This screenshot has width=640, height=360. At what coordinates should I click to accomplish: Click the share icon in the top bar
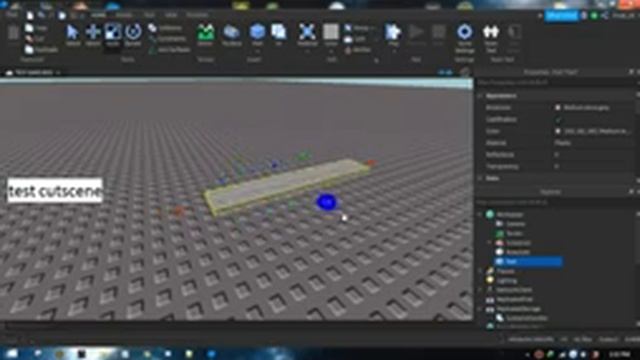604,16
